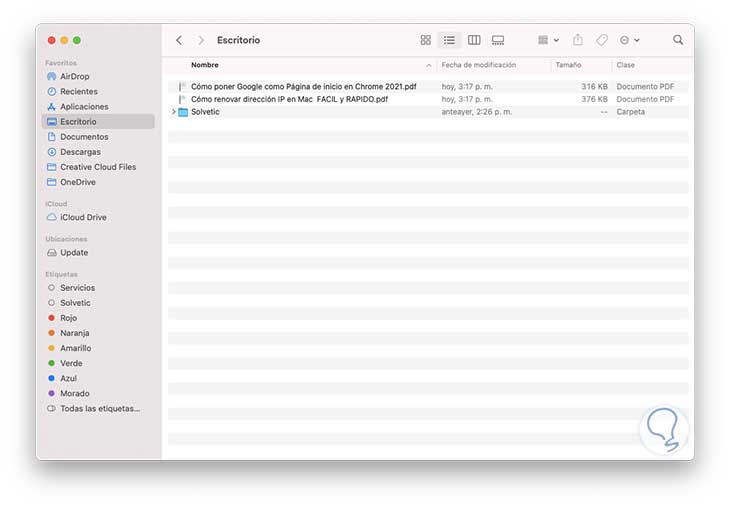Show Todas las etiquetas…
This screenshot has height=507, width=730.
point(98,408)
